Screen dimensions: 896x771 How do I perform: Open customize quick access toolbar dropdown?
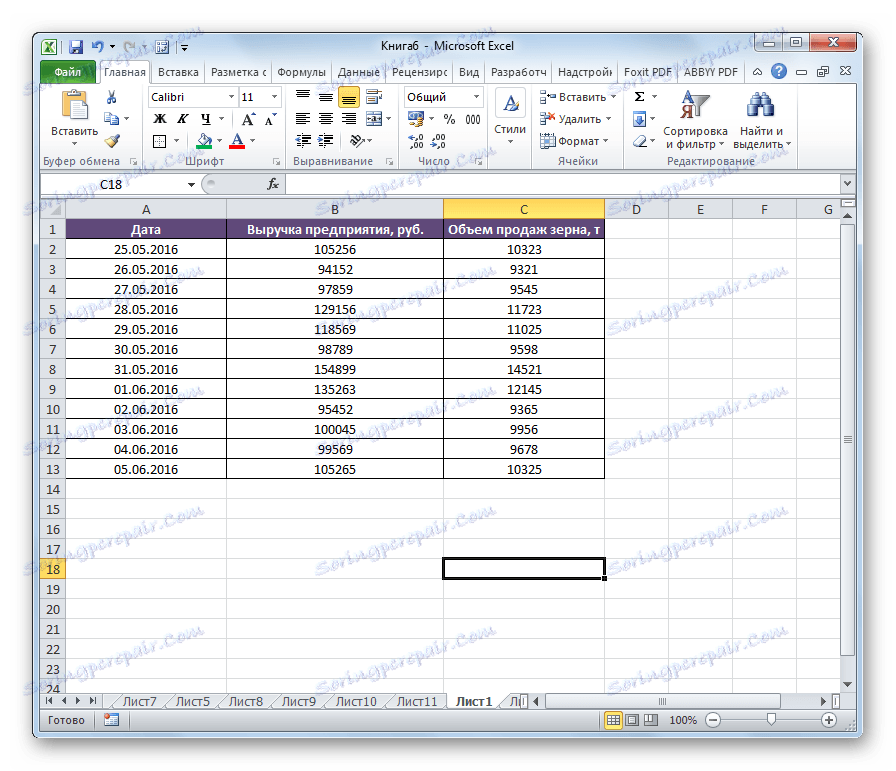[185, 47]
